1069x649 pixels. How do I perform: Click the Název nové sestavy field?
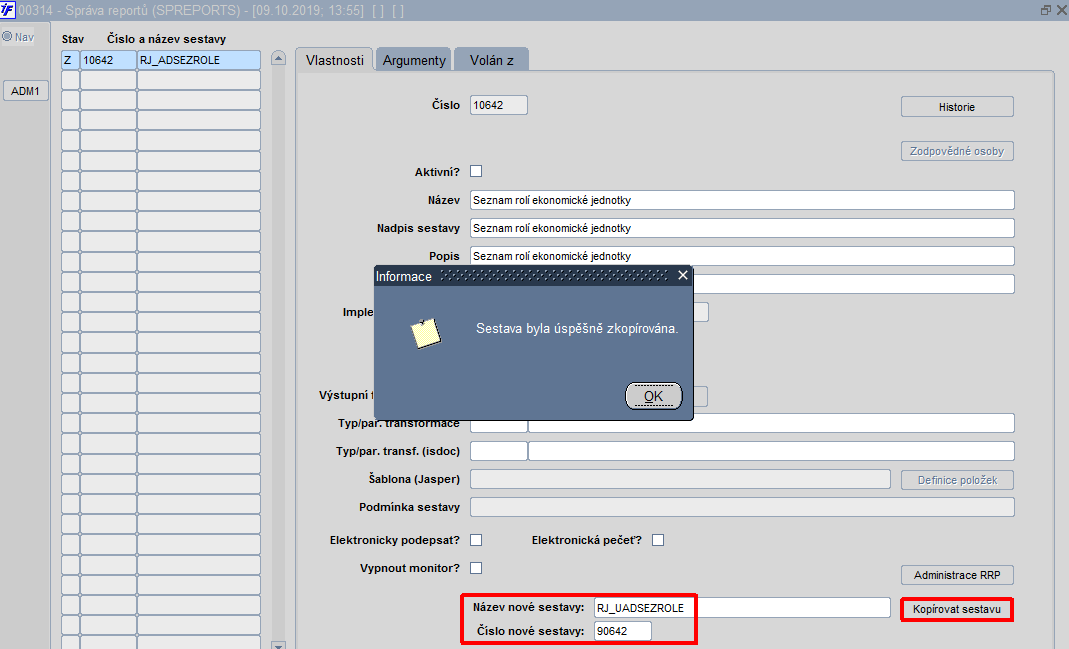click(742, 607)
